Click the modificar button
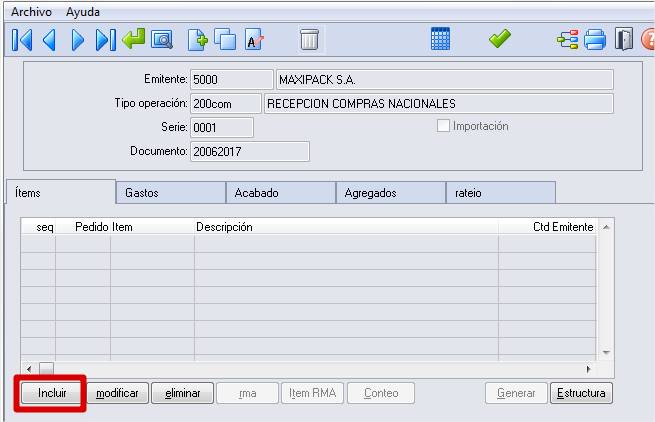 (117, 393)
